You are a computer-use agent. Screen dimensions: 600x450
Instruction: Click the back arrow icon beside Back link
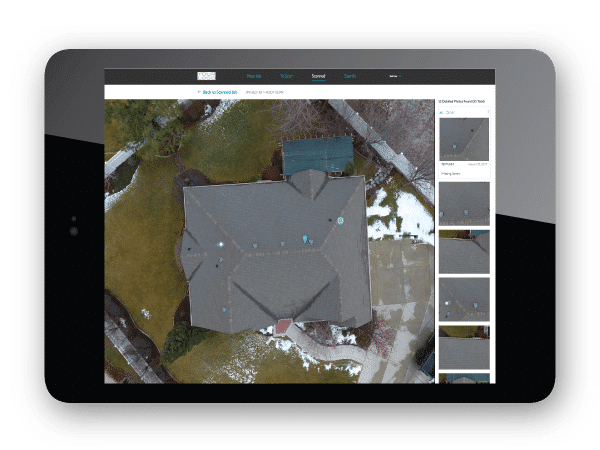pos(200,92)
